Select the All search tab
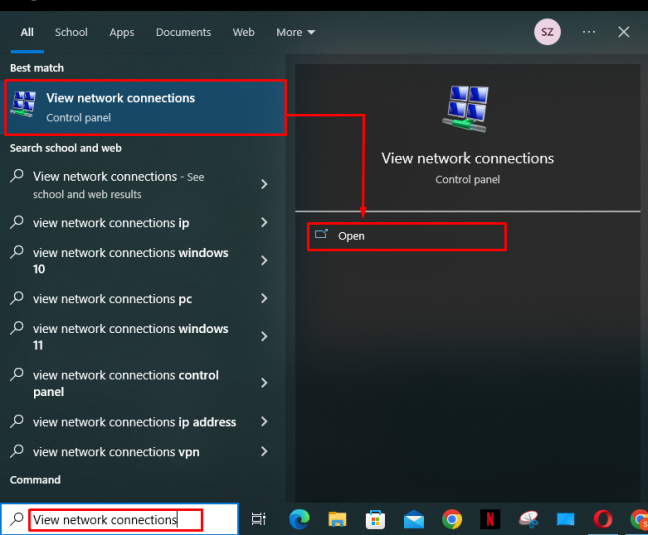Screen dimensions: 648x535 27,32
